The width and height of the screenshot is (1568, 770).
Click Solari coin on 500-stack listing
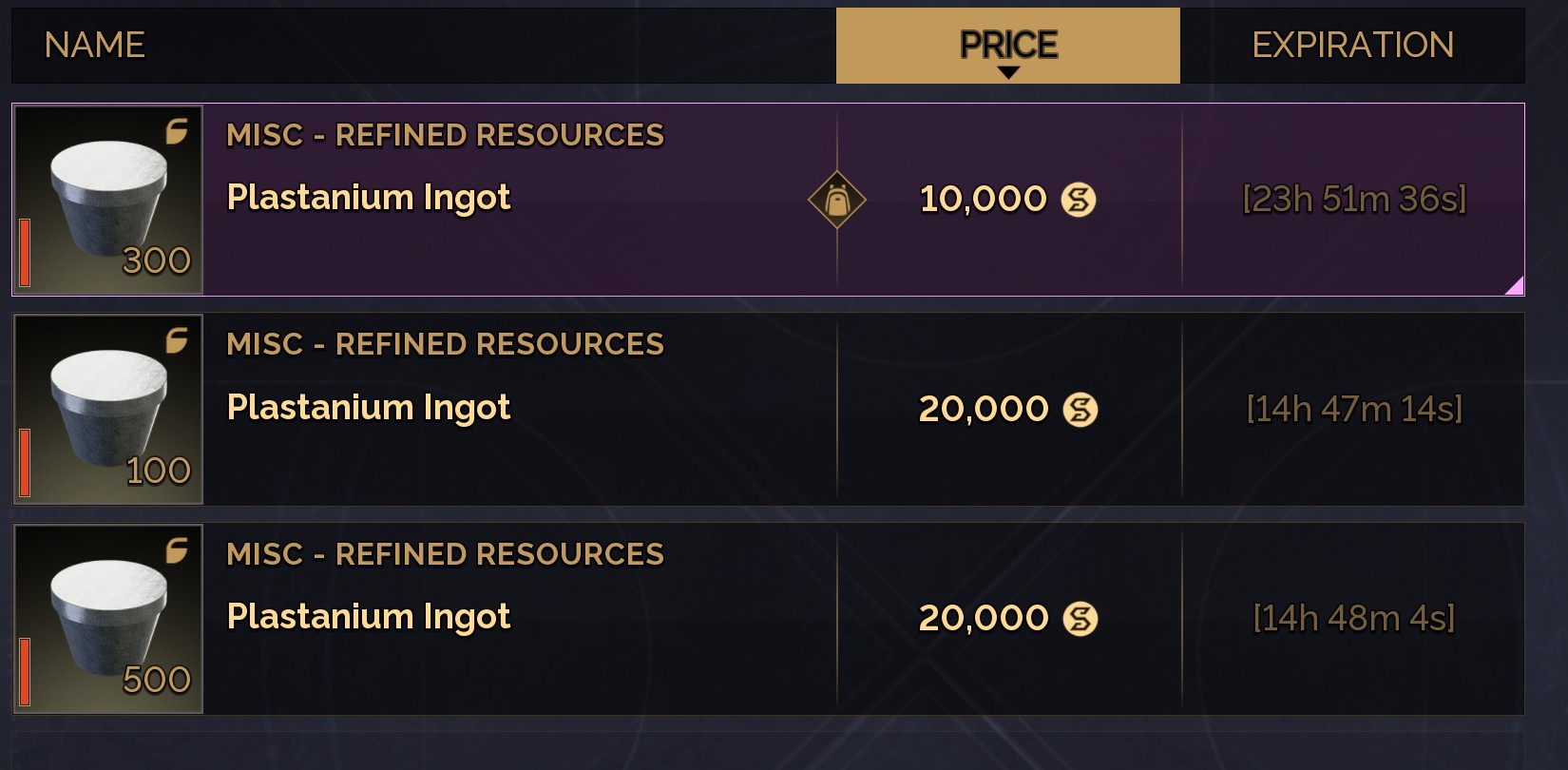tap(1080, 619)
